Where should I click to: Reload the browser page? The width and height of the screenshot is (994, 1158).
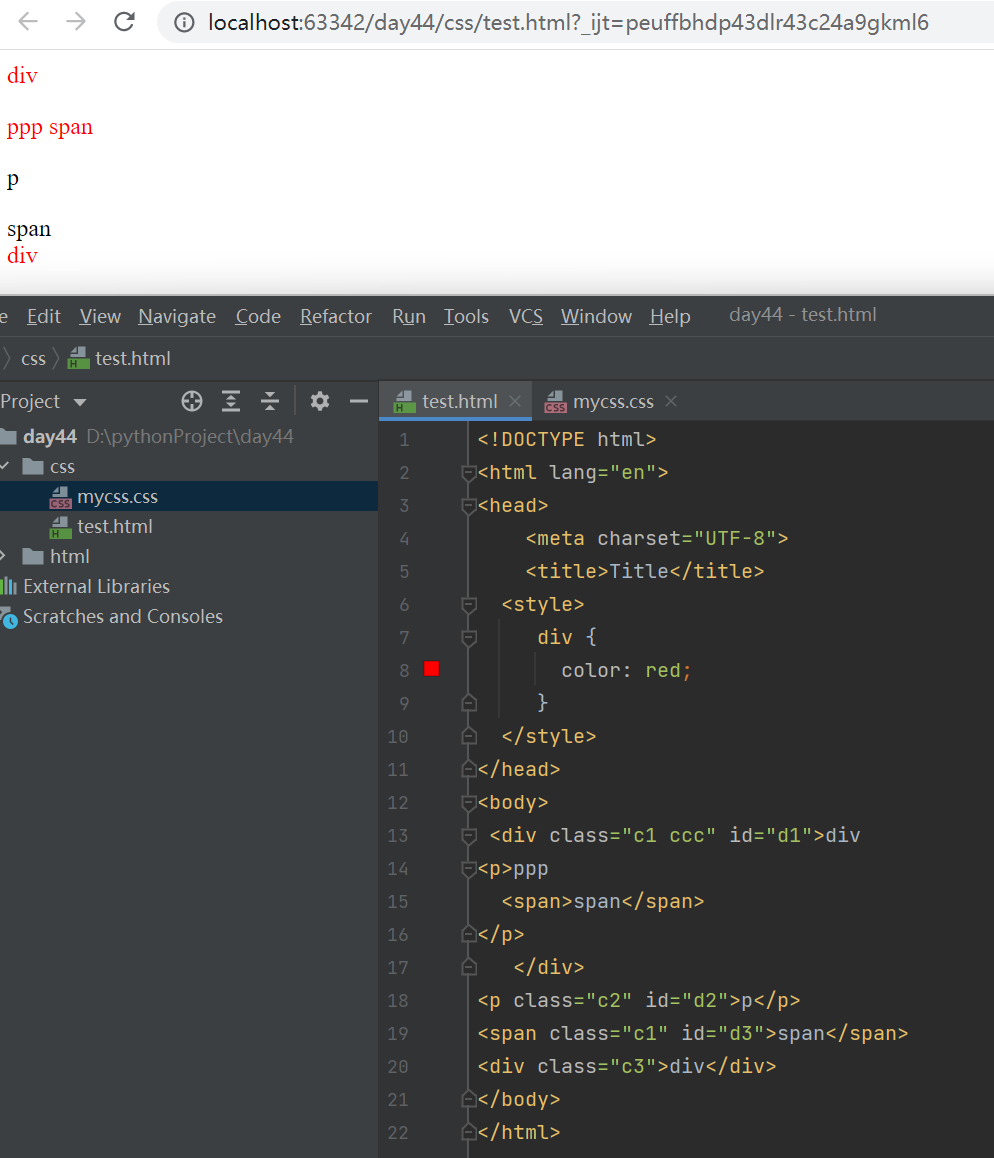[x=124, y=21]
